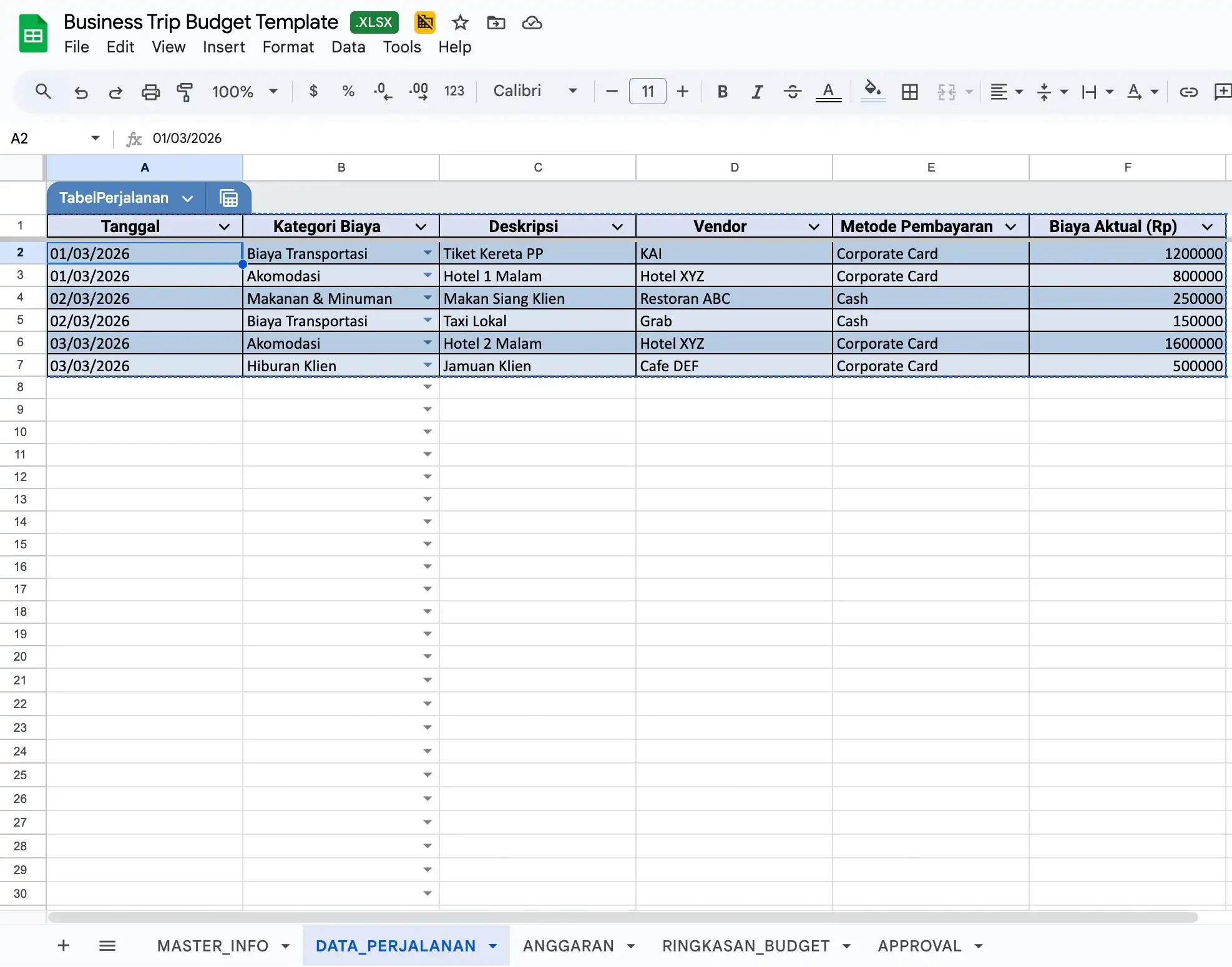Click the undo icon
Viewport: 1232px width, 967px height.
tap(81, 91)
